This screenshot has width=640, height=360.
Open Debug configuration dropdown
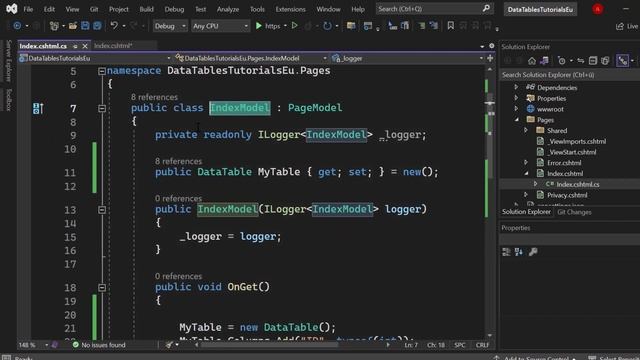[x=170, y=26]
